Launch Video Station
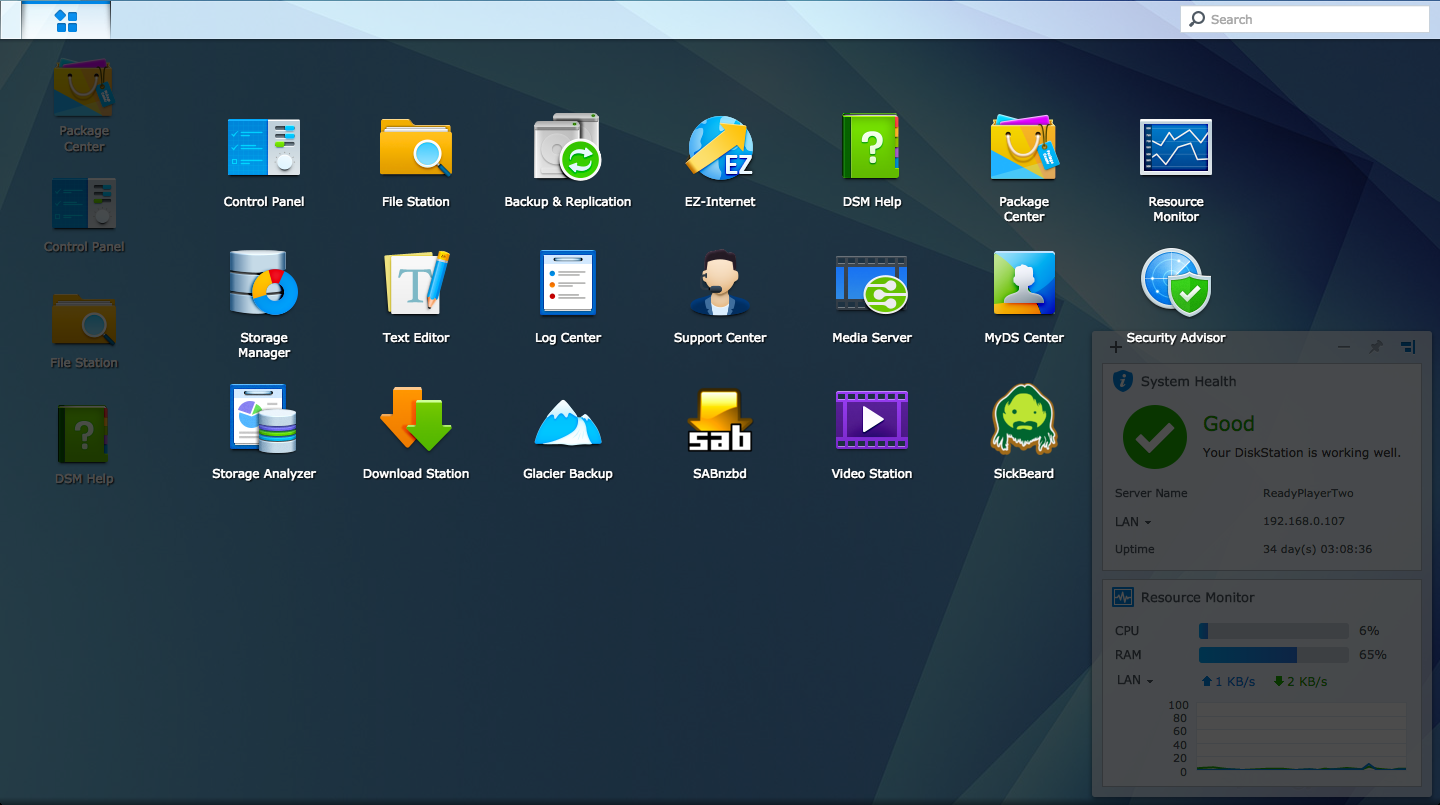The width and height of the screenshot is (1440, 805). click(x=872, y=420)
